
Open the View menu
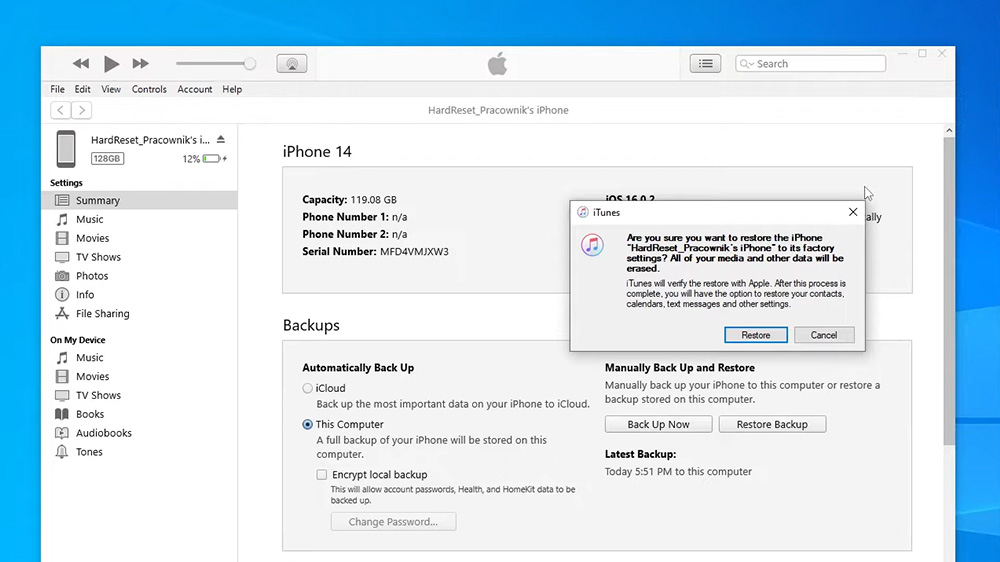[111, 89]
